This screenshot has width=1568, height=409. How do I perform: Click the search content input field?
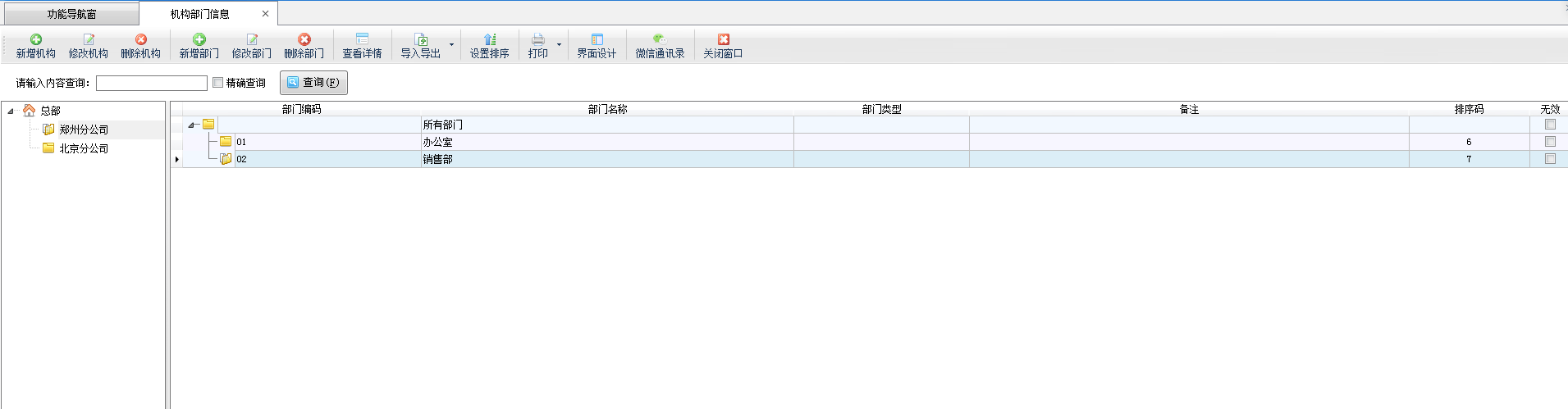(152, 83)
